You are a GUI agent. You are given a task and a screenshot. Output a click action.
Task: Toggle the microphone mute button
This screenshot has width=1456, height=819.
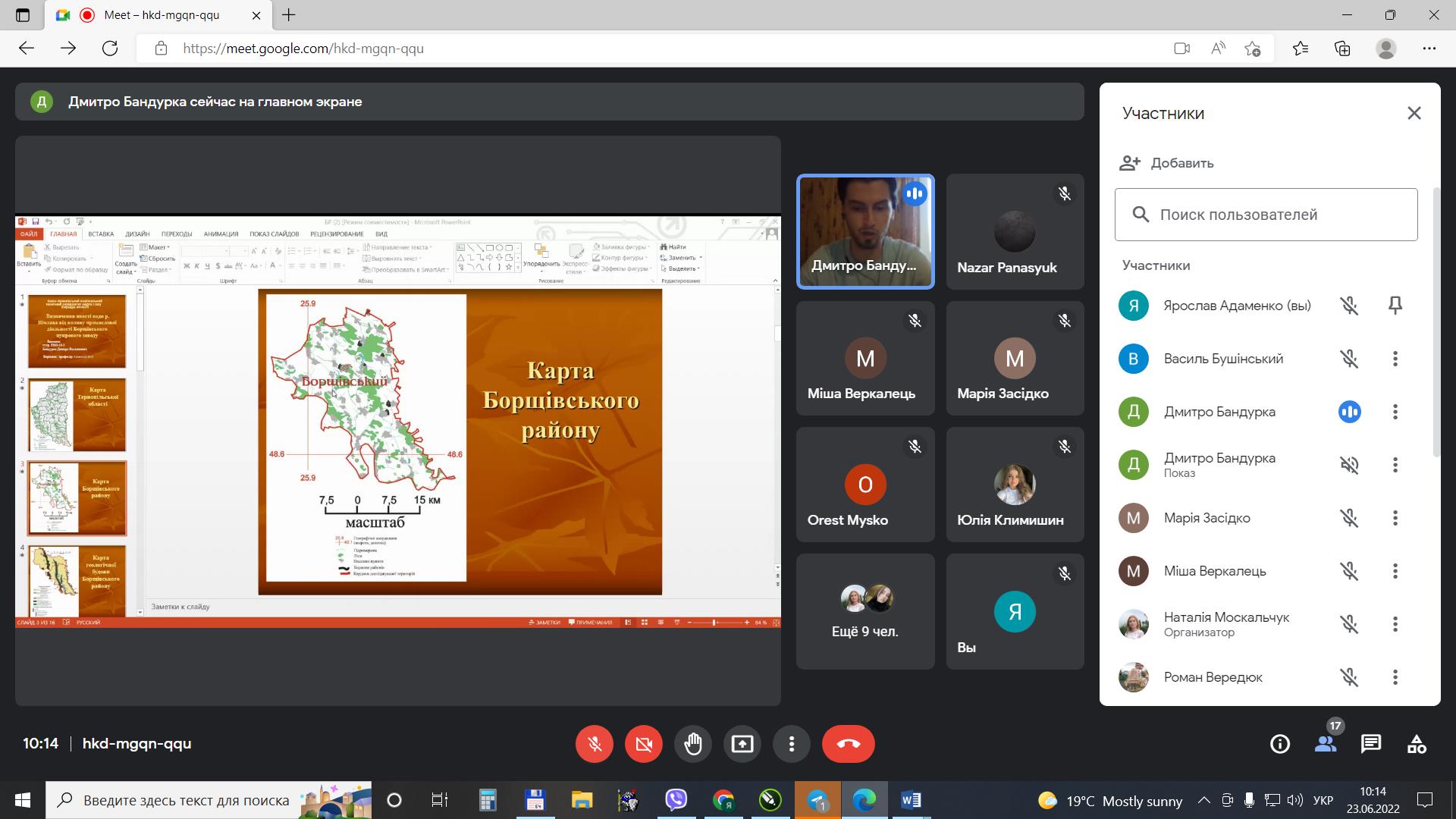tap(595, 744)
